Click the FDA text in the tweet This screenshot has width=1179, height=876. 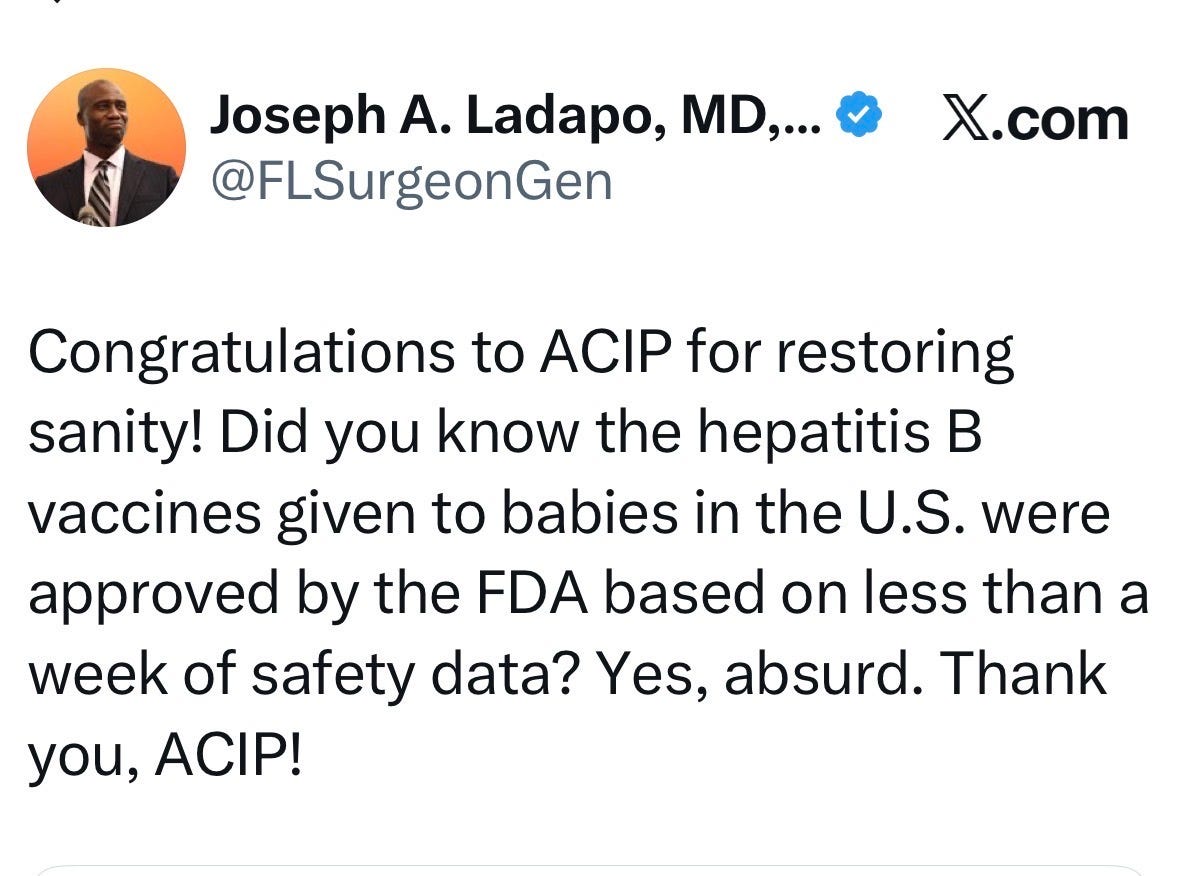532,594
